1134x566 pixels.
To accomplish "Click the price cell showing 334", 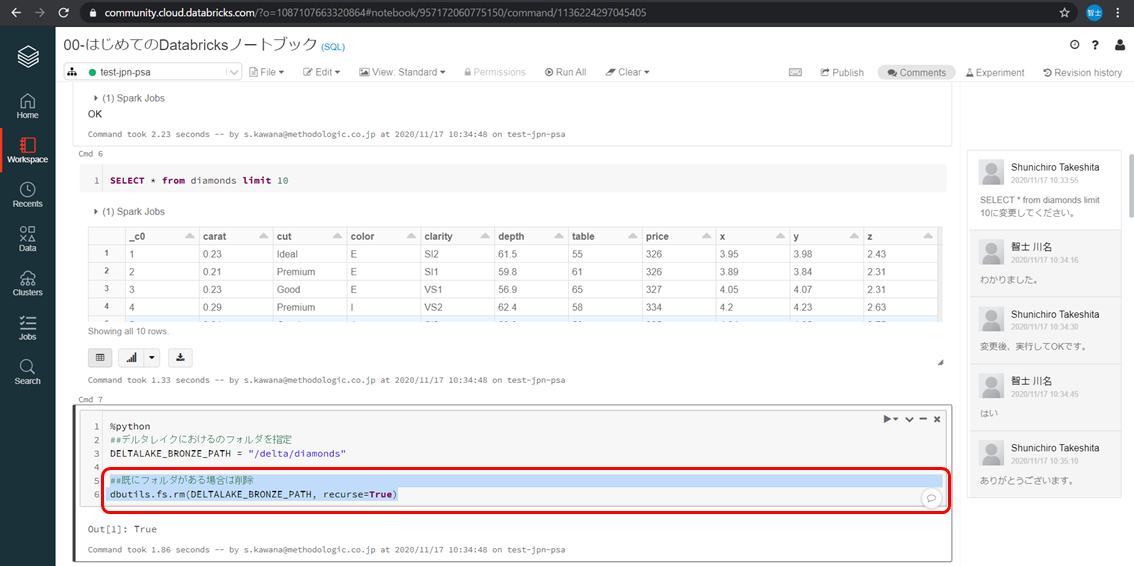I will click(678, 306).
